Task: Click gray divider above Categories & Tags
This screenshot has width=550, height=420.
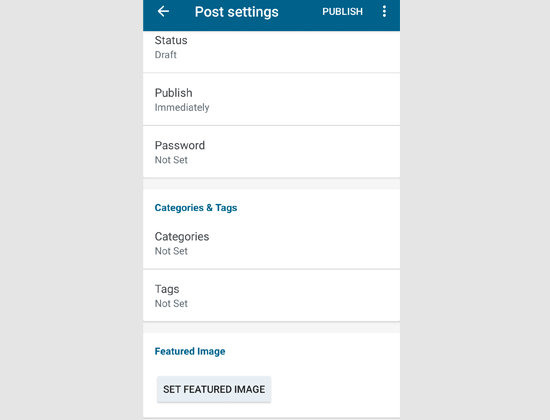Action: [271, 184]
